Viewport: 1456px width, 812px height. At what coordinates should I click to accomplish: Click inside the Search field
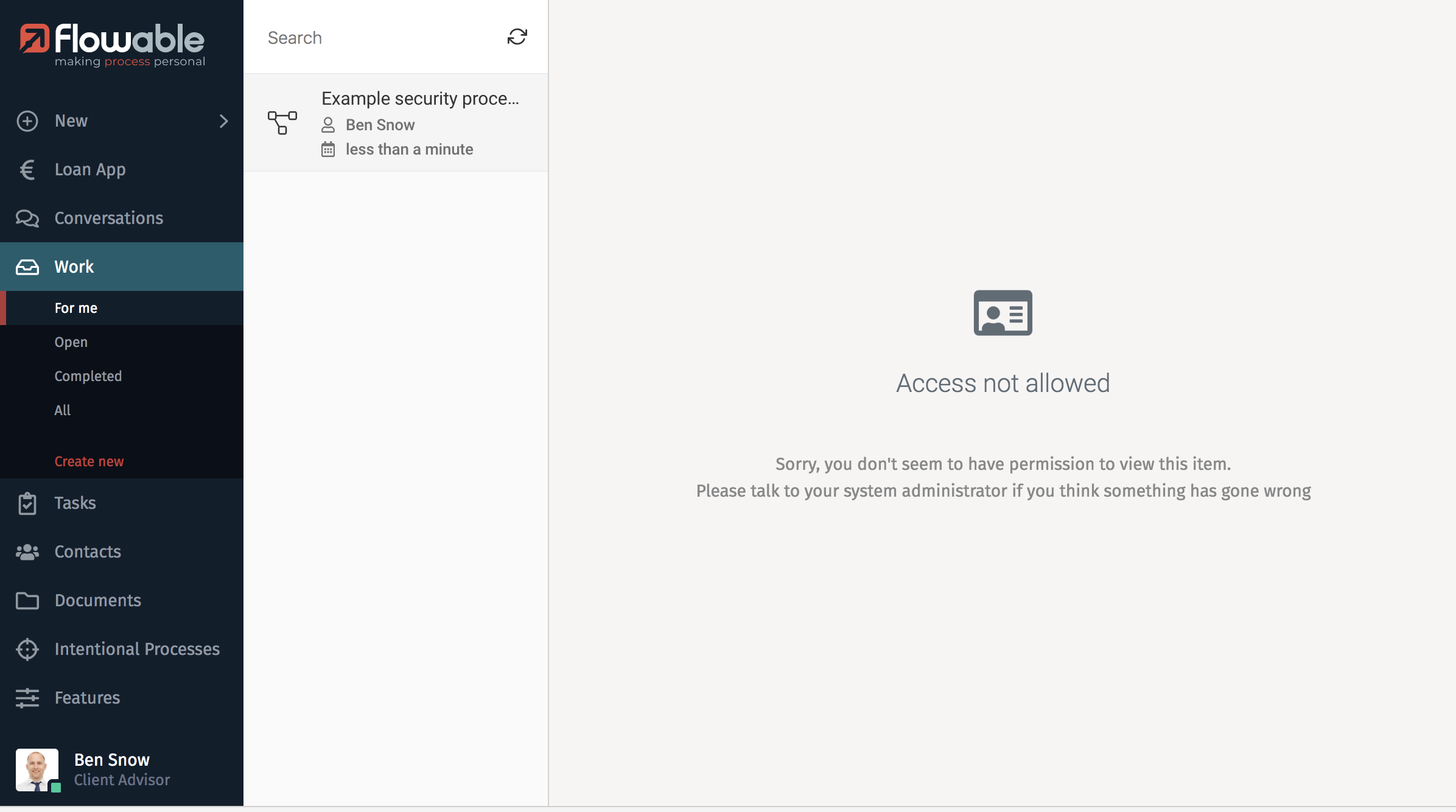[365, 37]
